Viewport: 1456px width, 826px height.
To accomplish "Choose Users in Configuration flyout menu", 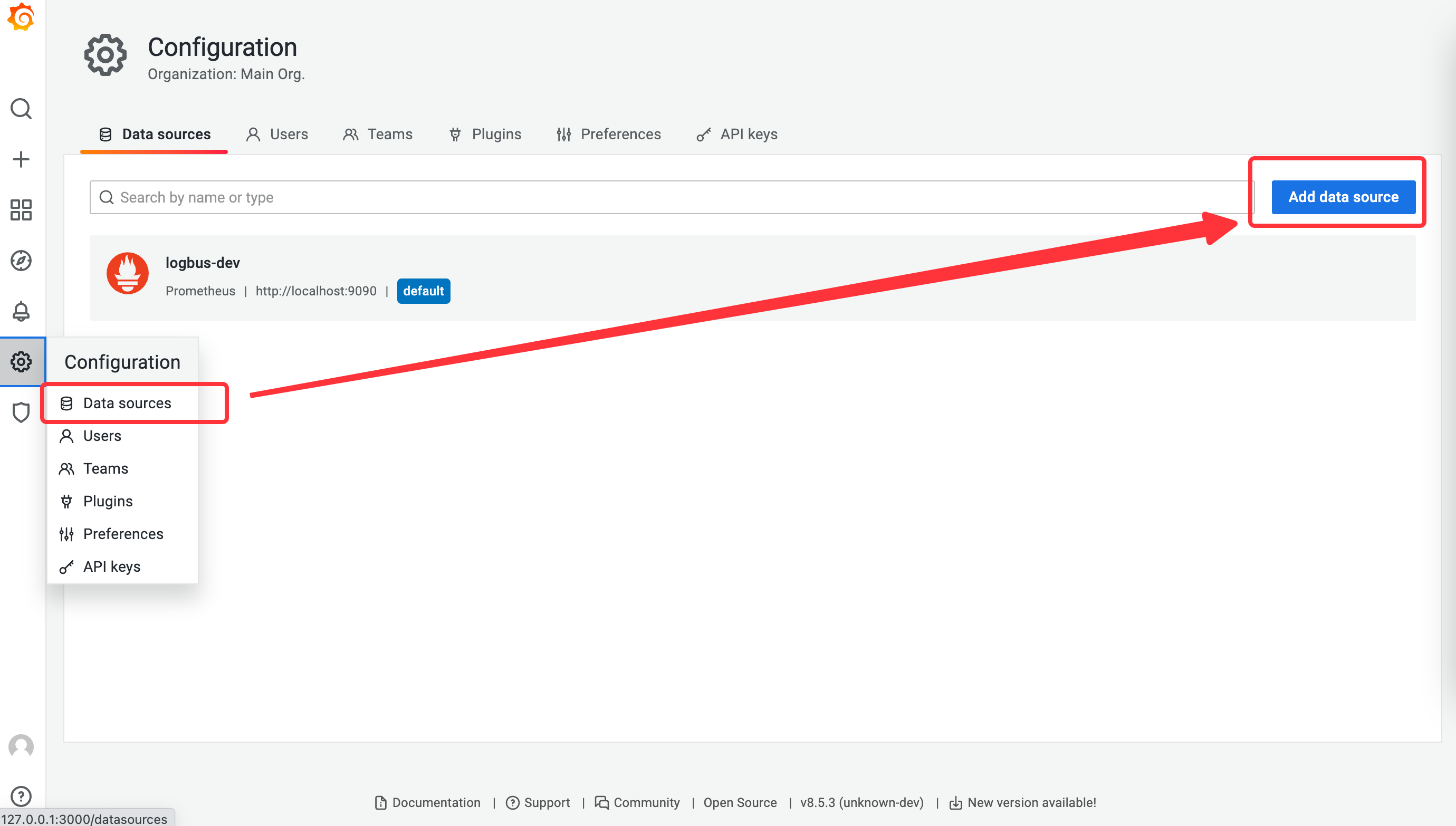I will point(122,436).
